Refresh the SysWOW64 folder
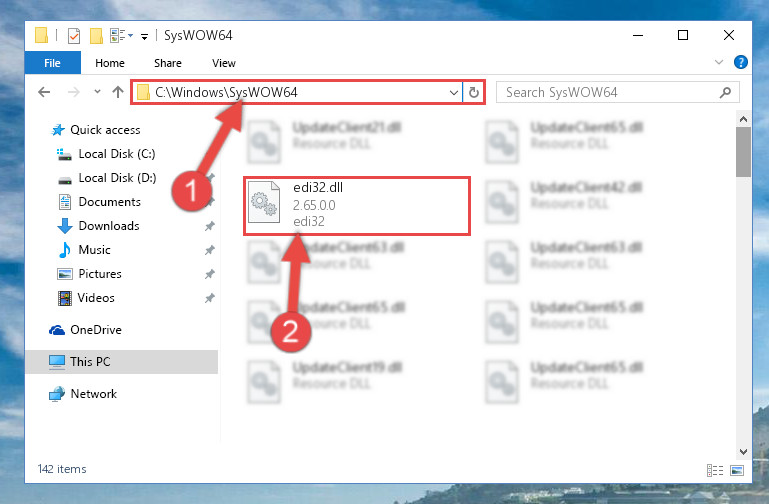The width and height of the screenshot is (769, 504). tap(473, 92)
